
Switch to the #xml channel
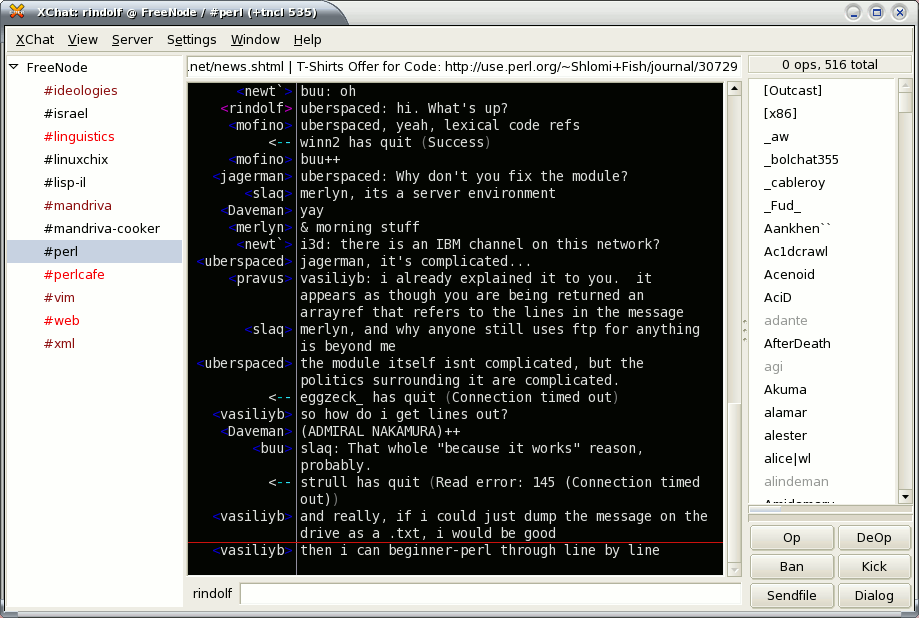59,344
